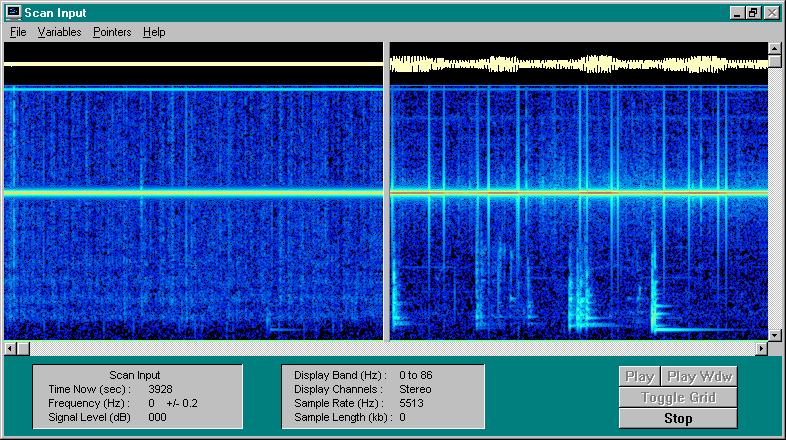Click the vertical scrollbar thumb
Image resolution: width=786 pixels, height=440 pixels.
click(x=774, y=61)
